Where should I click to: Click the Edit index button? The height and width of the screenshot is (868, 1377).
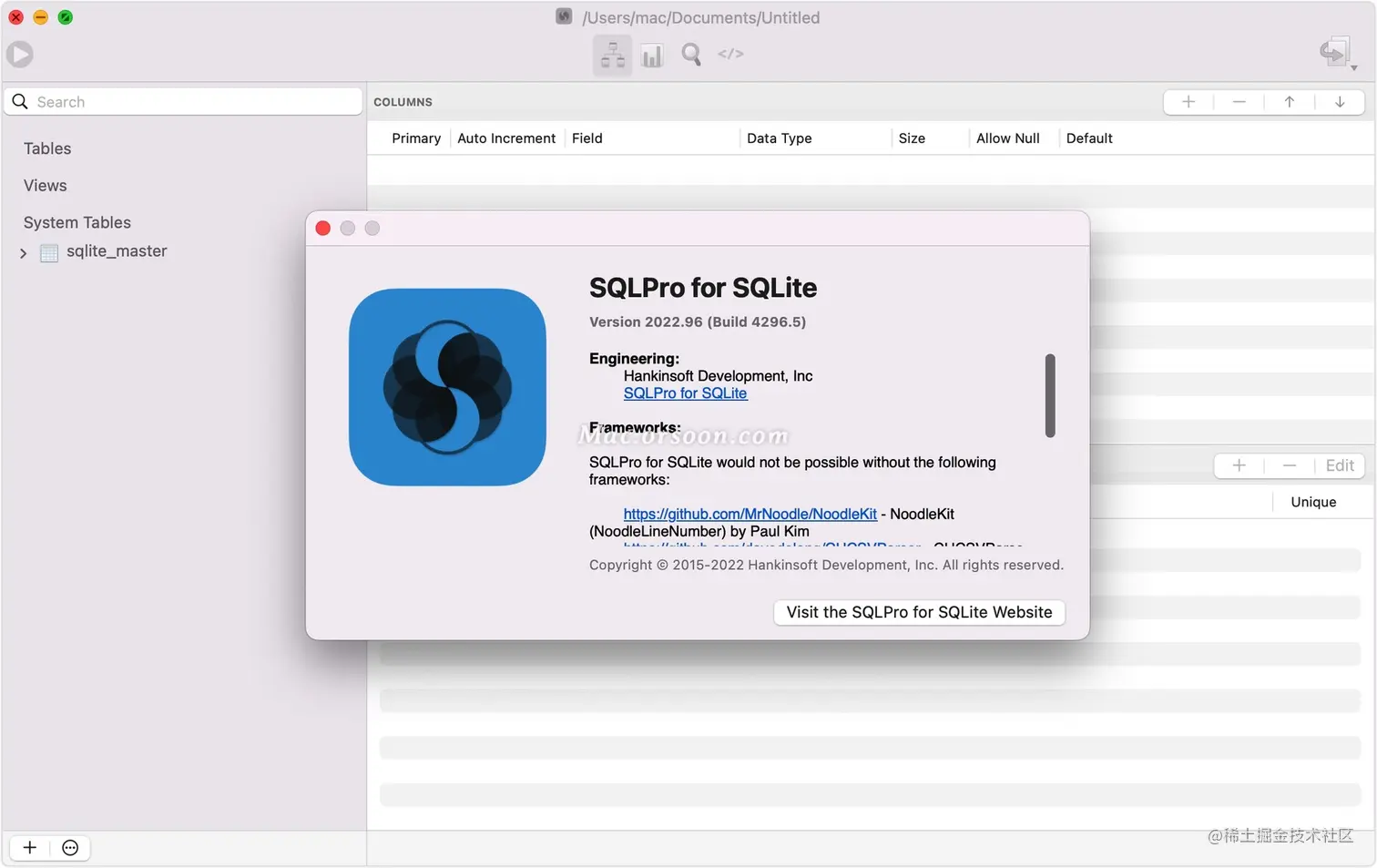(x=1340, y=465)
